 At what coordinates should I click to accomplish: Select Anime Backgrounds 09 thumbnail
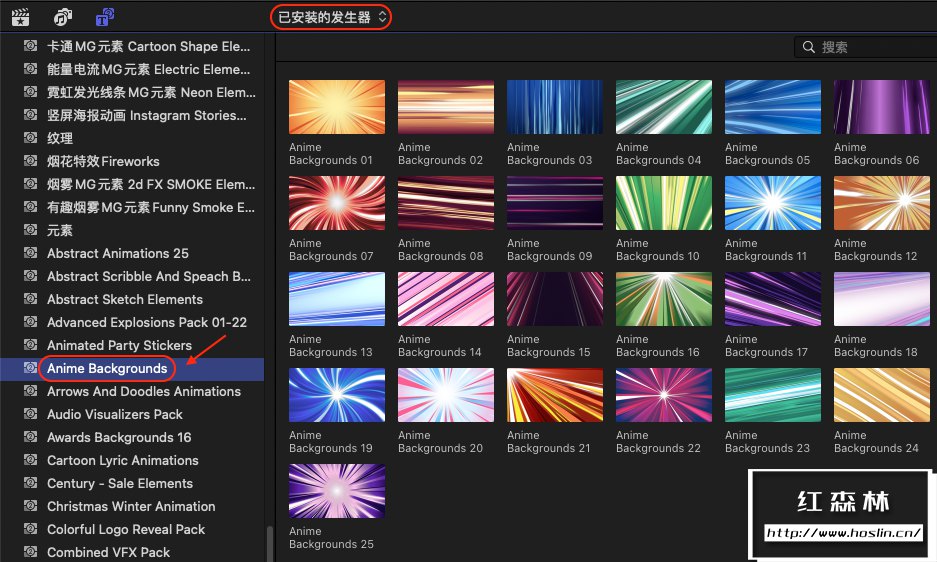[x=555, y=203]
